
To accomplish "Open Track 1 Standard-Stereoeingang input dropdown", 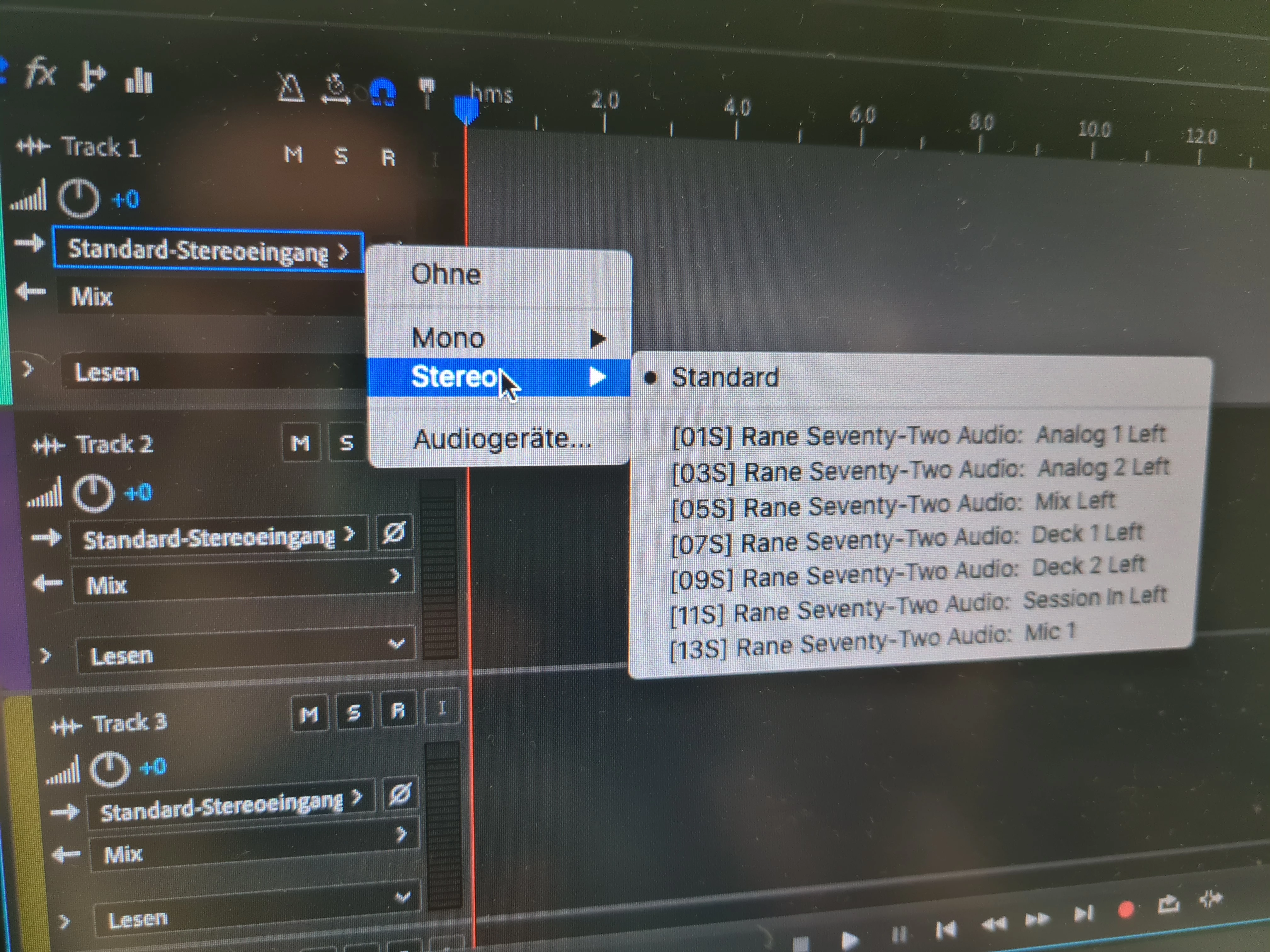I will coord(208,250).
